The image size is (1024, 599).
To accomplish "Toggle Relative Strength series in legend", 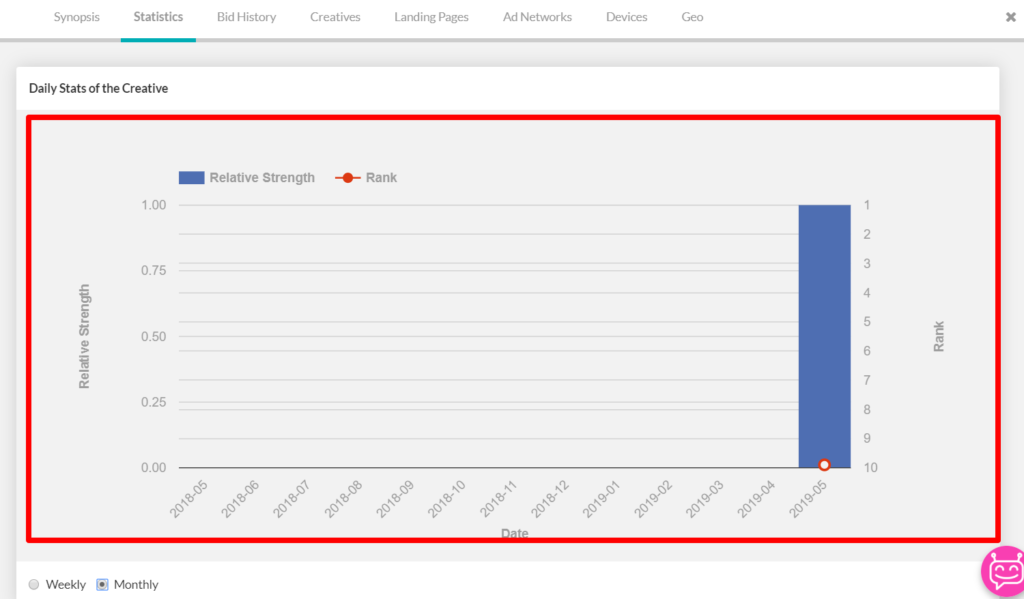I will (261, 178).
